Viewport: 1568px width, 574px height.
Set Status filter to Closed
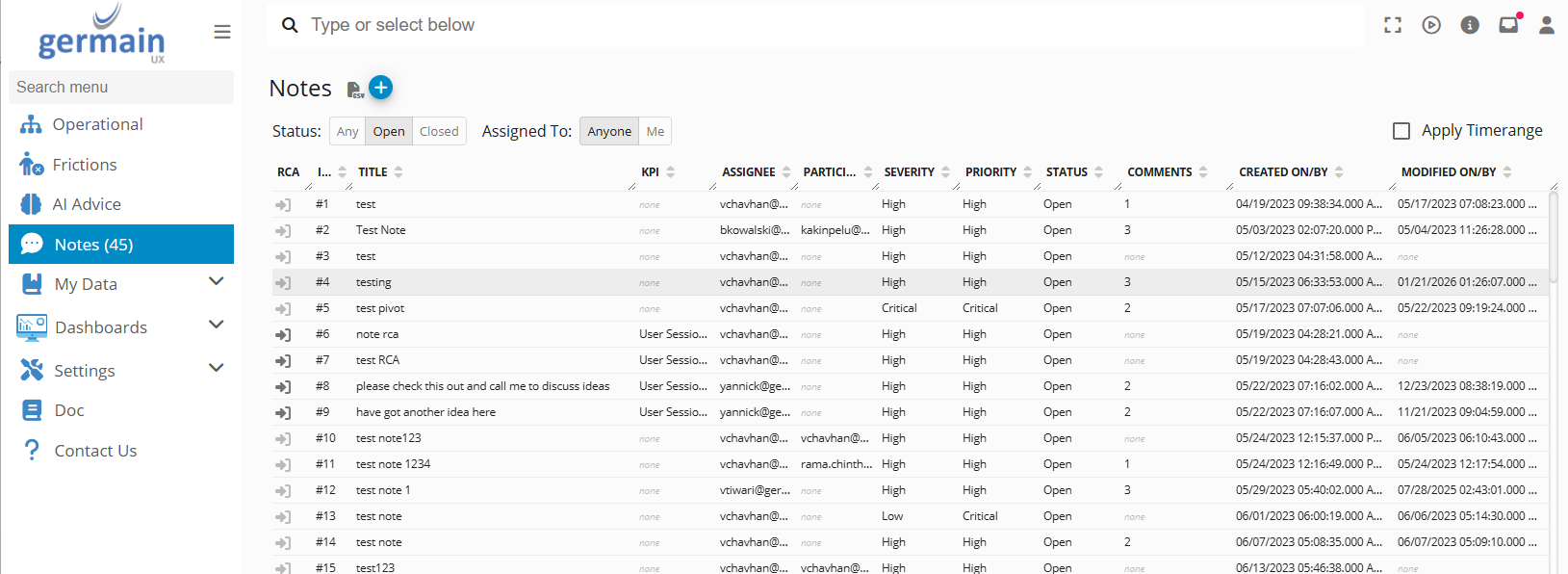[439, 131]
